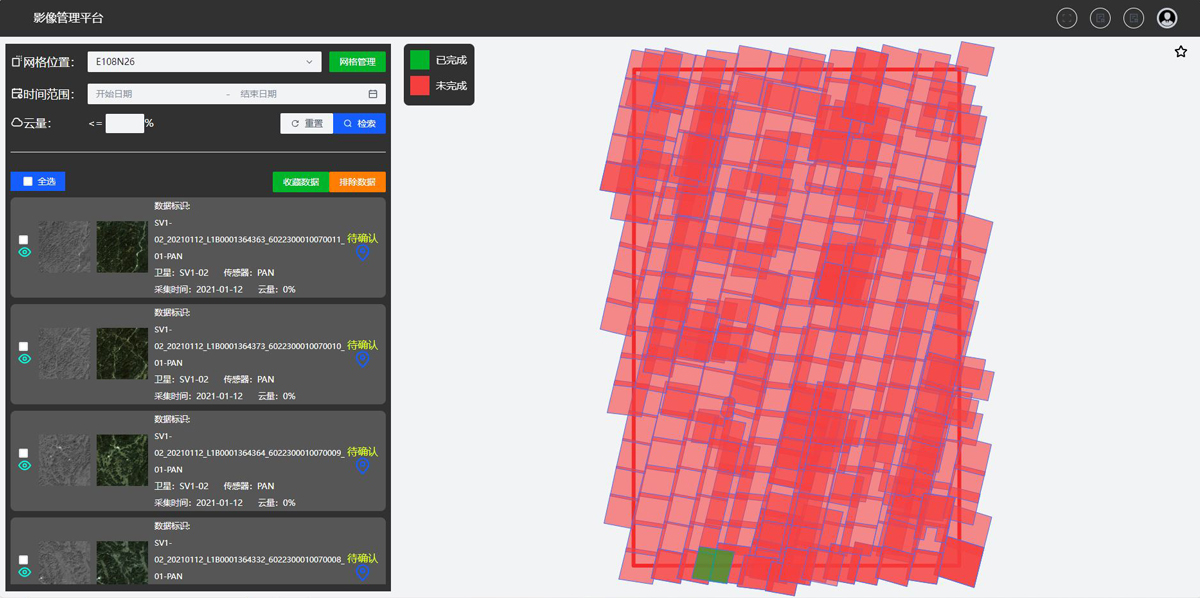The height and width of the screenshot is (598, 1200).
Task: Expand the E108N26 grid location dropdown
Action: tap(204, 62)
